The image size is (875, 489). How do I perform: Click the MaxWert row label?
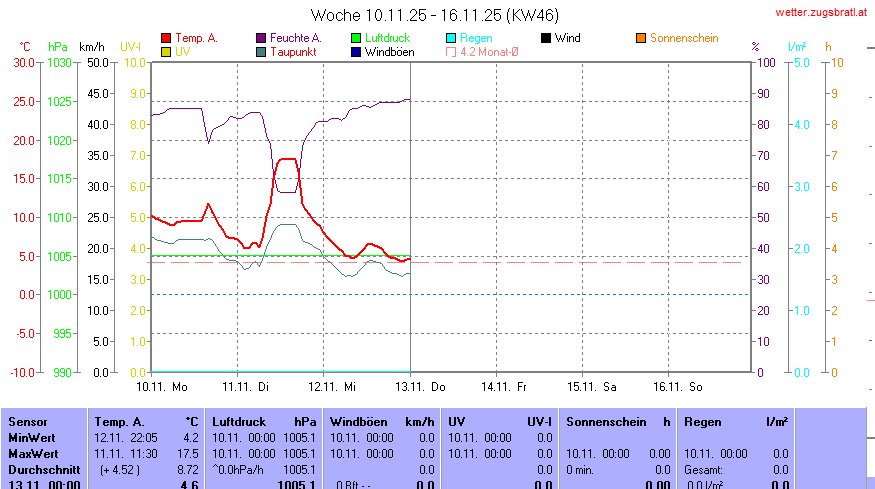pyautogui.click(x=32, y=453)
